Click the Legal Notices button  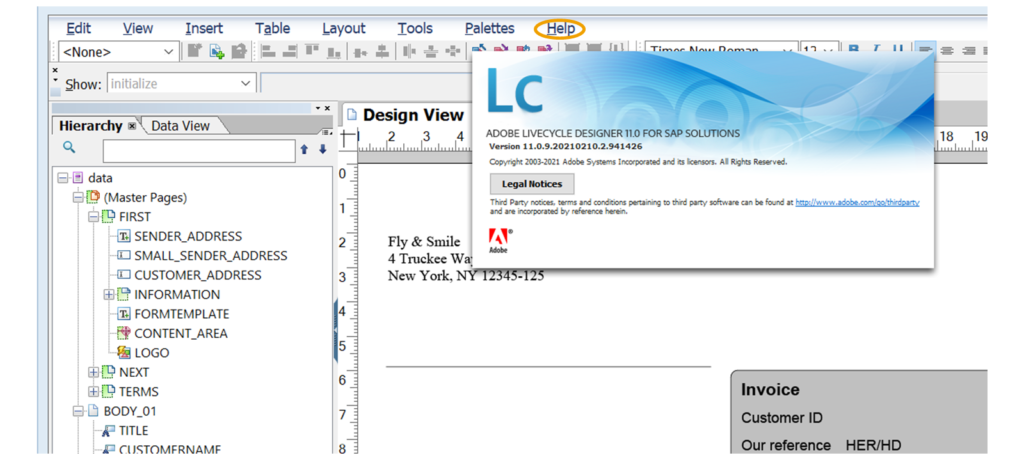[x=532, y=184]
